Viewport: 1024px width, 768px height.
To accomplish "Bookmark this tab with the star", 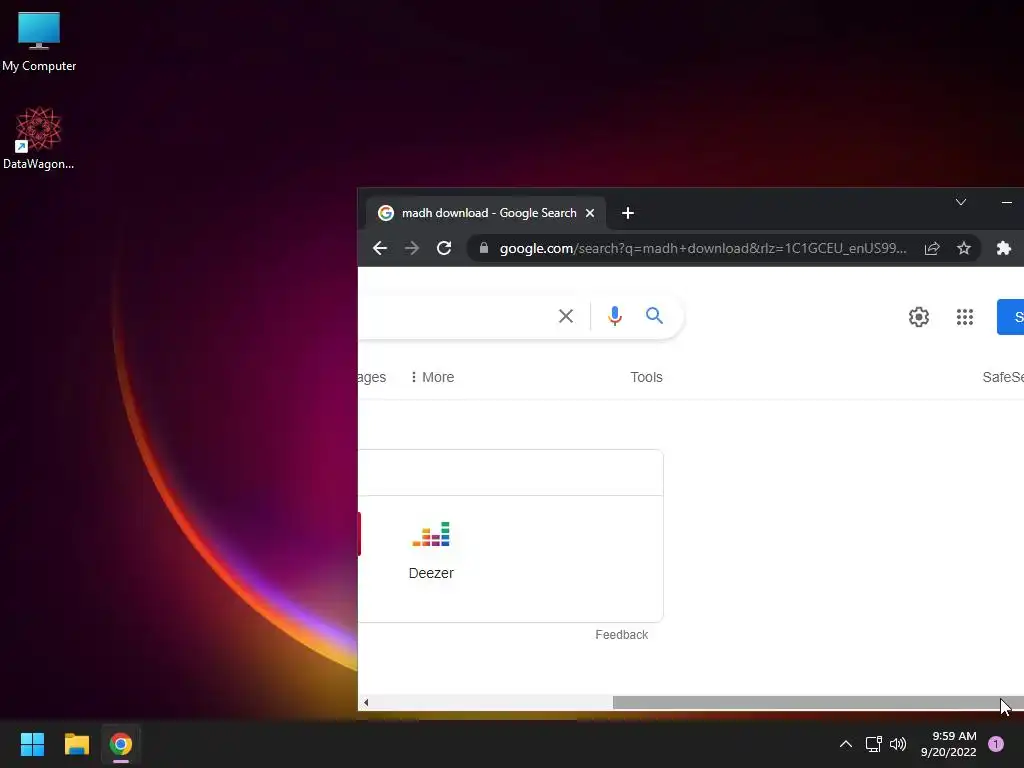I will click(x=964, y=248).
